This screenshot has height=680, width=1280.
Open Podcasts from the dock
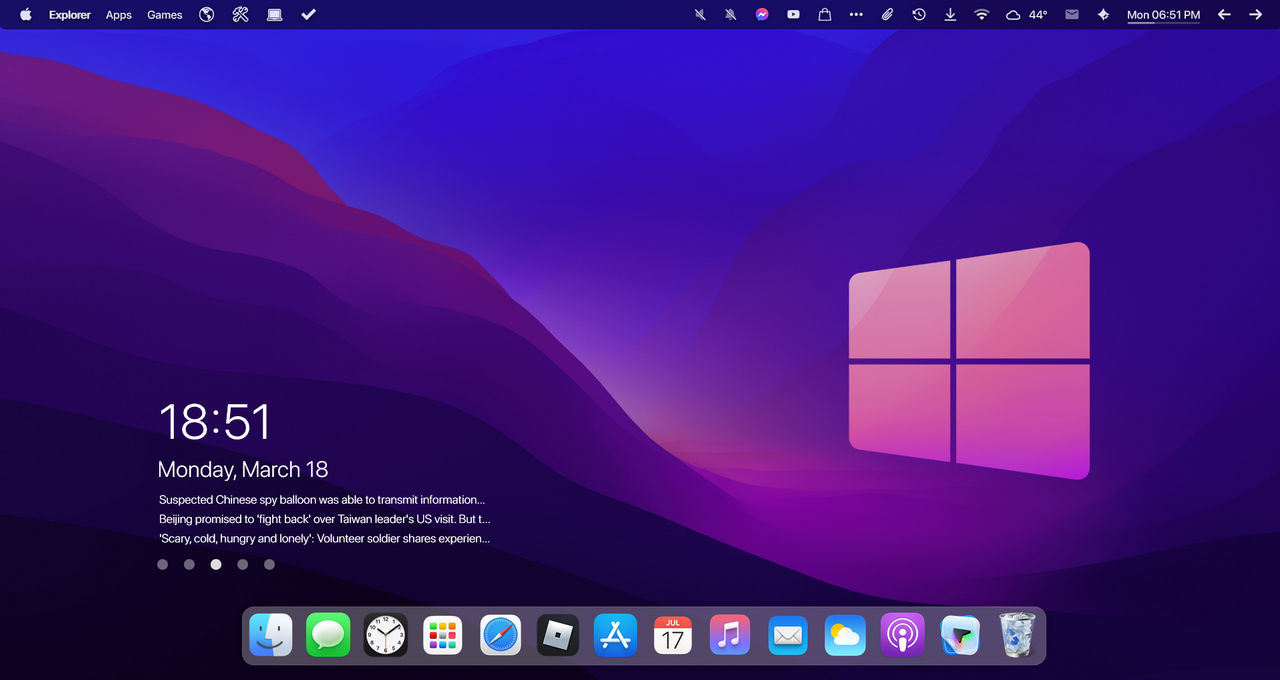pyautogui.click(x=903, y=635)
